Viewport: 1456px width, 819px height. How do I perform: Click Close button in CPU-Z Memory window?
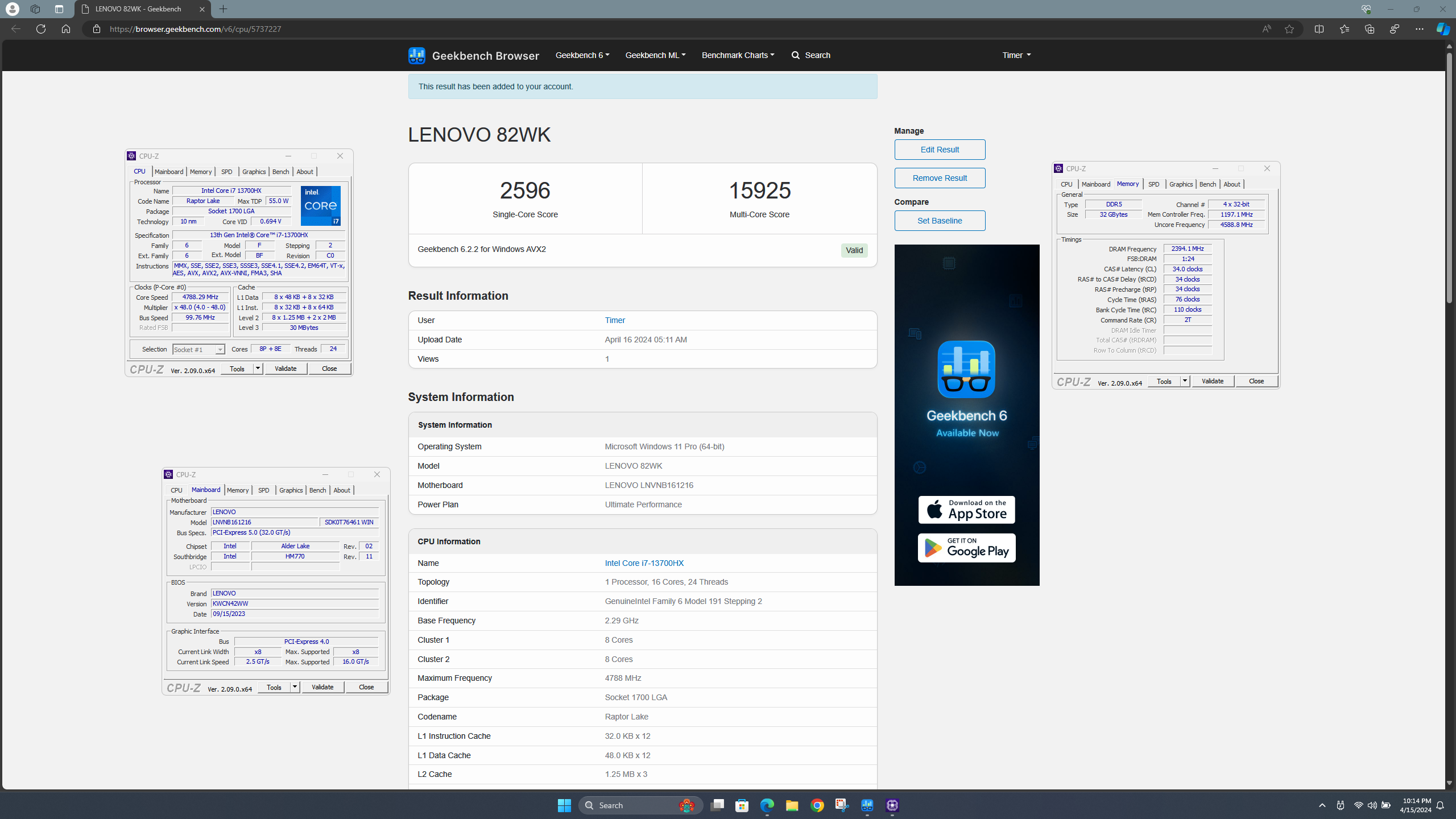[1256, 381]
